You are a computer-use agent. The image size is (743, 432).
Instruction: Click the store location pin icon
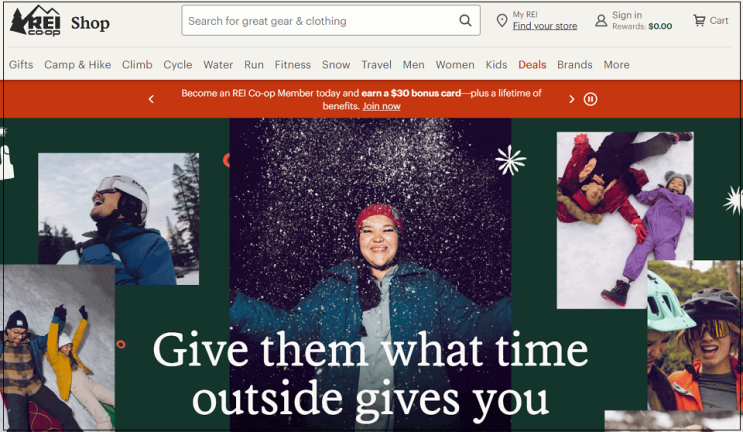(x=501, y=20)
